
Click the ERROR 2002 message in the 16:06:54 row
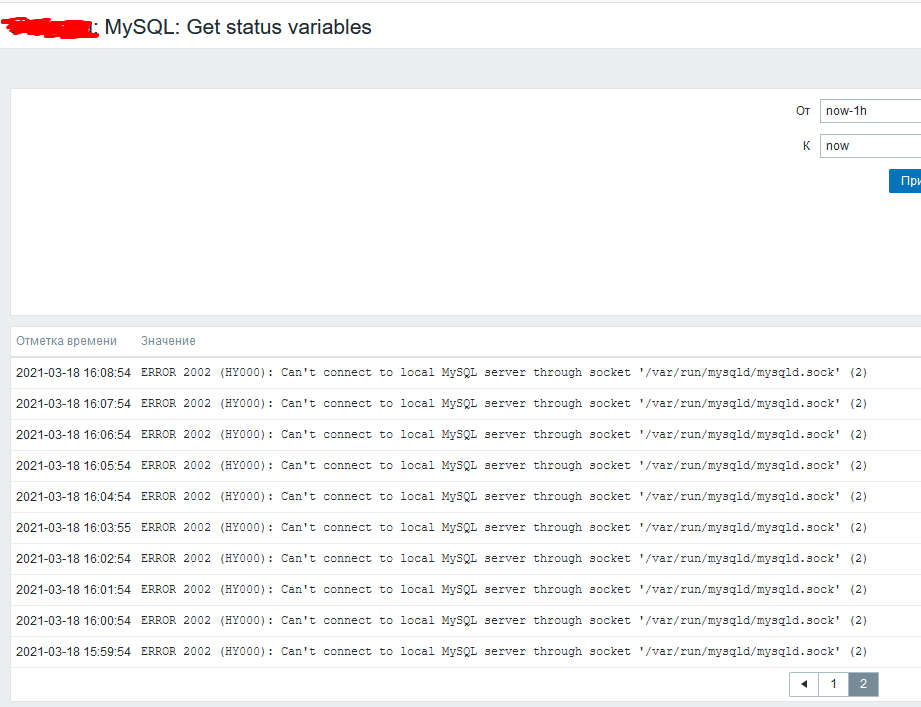[x=504, y=435]
